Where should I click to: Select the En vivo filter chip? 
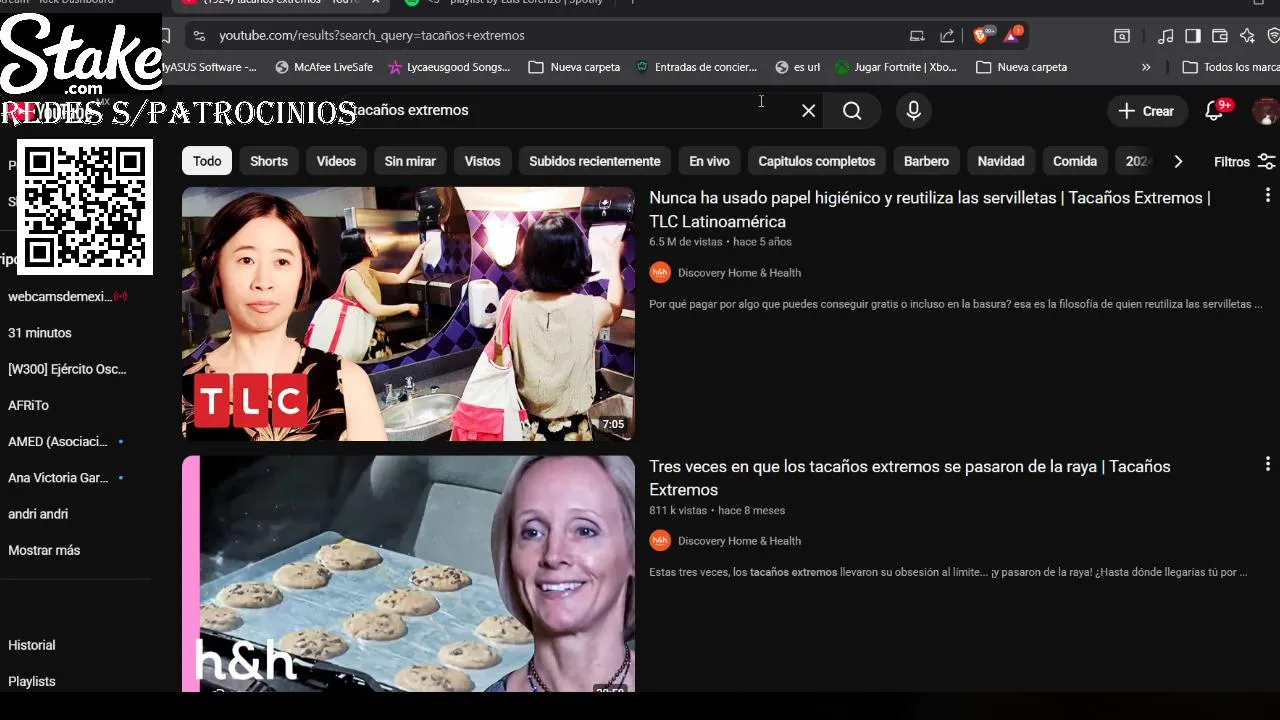point(709,161)
